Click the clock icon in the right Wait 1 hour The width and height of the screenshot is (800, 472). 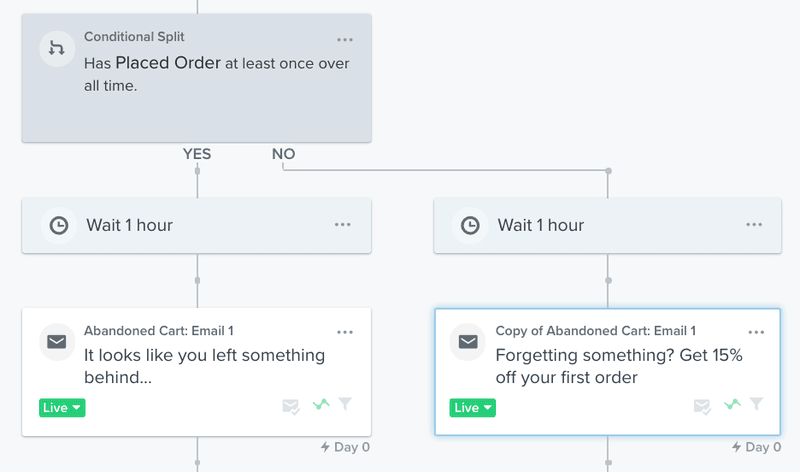pyautogui.click(x=470, y=225)
